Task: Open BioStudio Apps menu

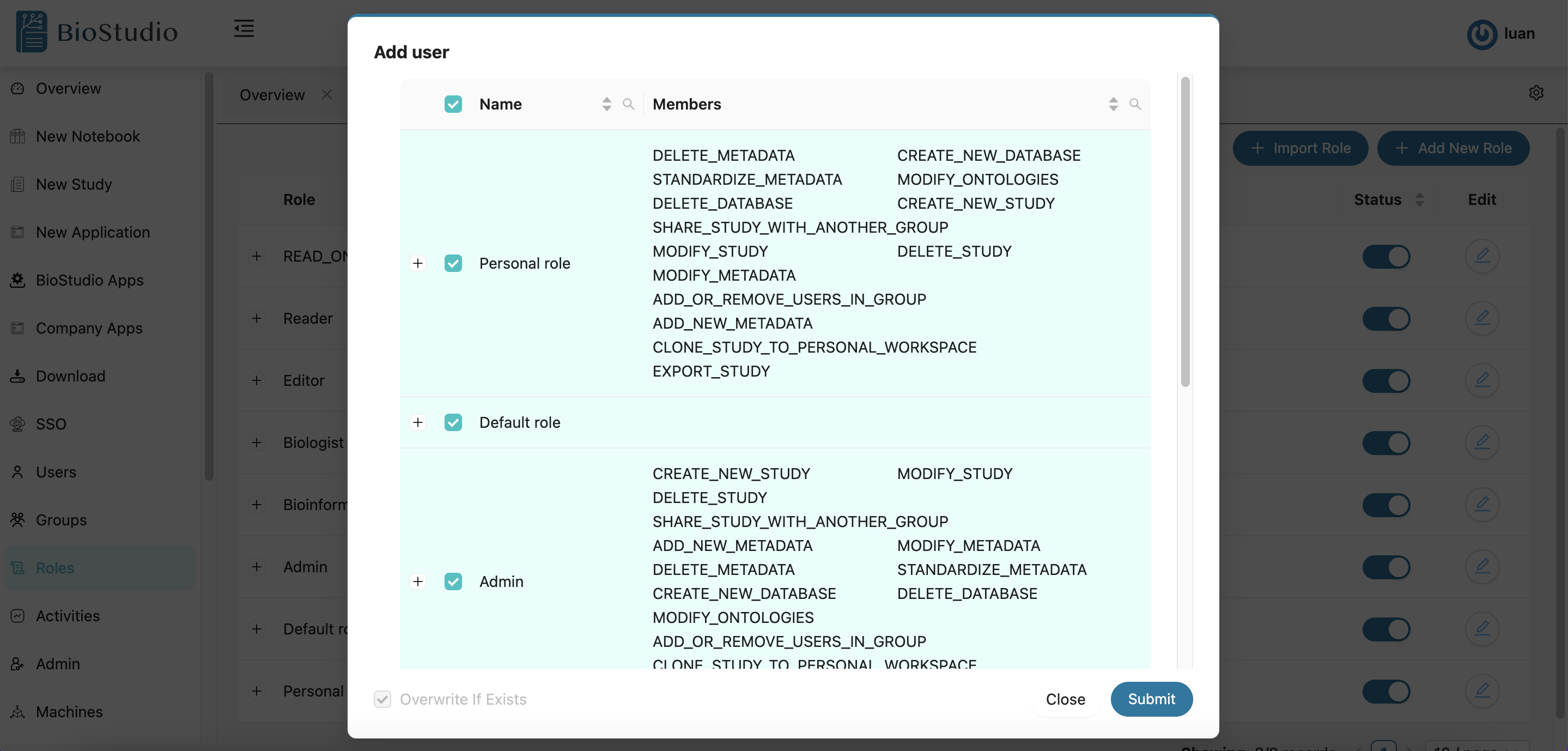Action: pos(90,280)
